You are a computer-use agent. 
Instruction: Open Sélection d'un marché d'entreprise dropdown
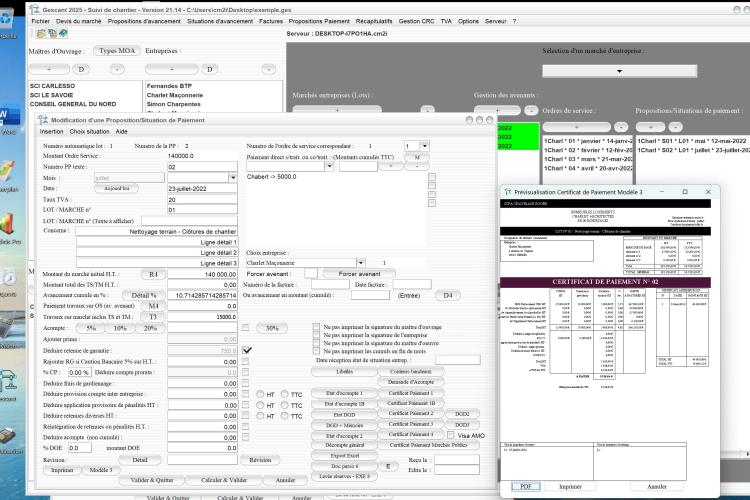coord(619,71)
